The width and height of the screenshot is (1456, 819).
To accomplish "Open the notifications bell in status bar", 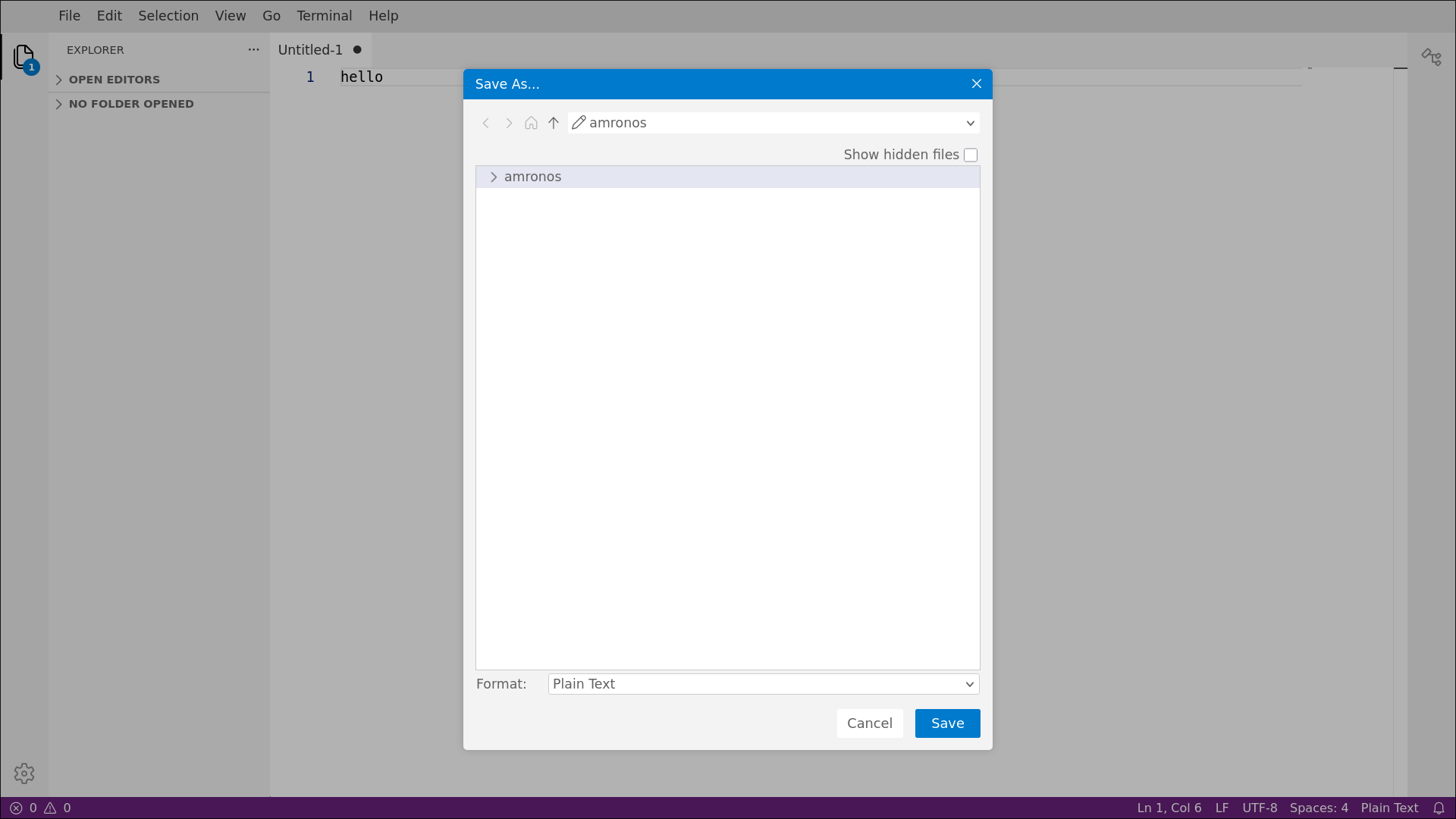I will [x=1439, y=808].
